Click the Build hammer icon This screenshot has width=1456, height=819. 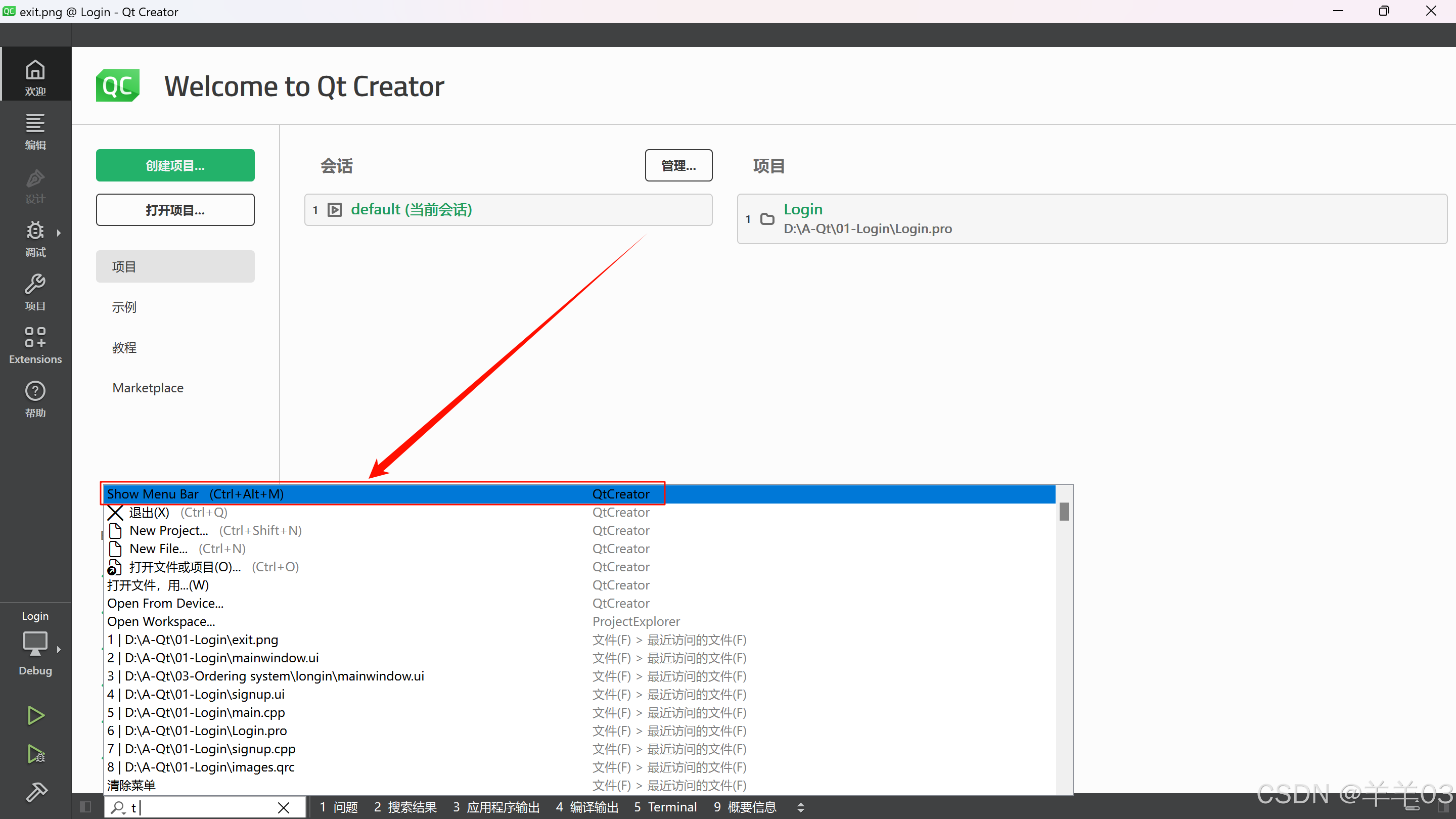click(36, 792)
